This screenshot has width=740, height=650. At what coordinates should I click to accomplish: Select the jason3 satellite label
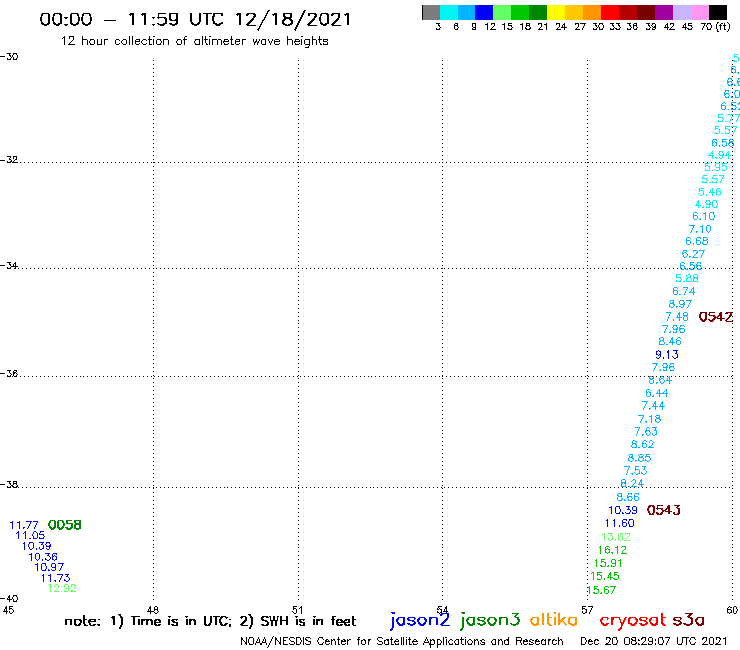(x=490, y=620)
